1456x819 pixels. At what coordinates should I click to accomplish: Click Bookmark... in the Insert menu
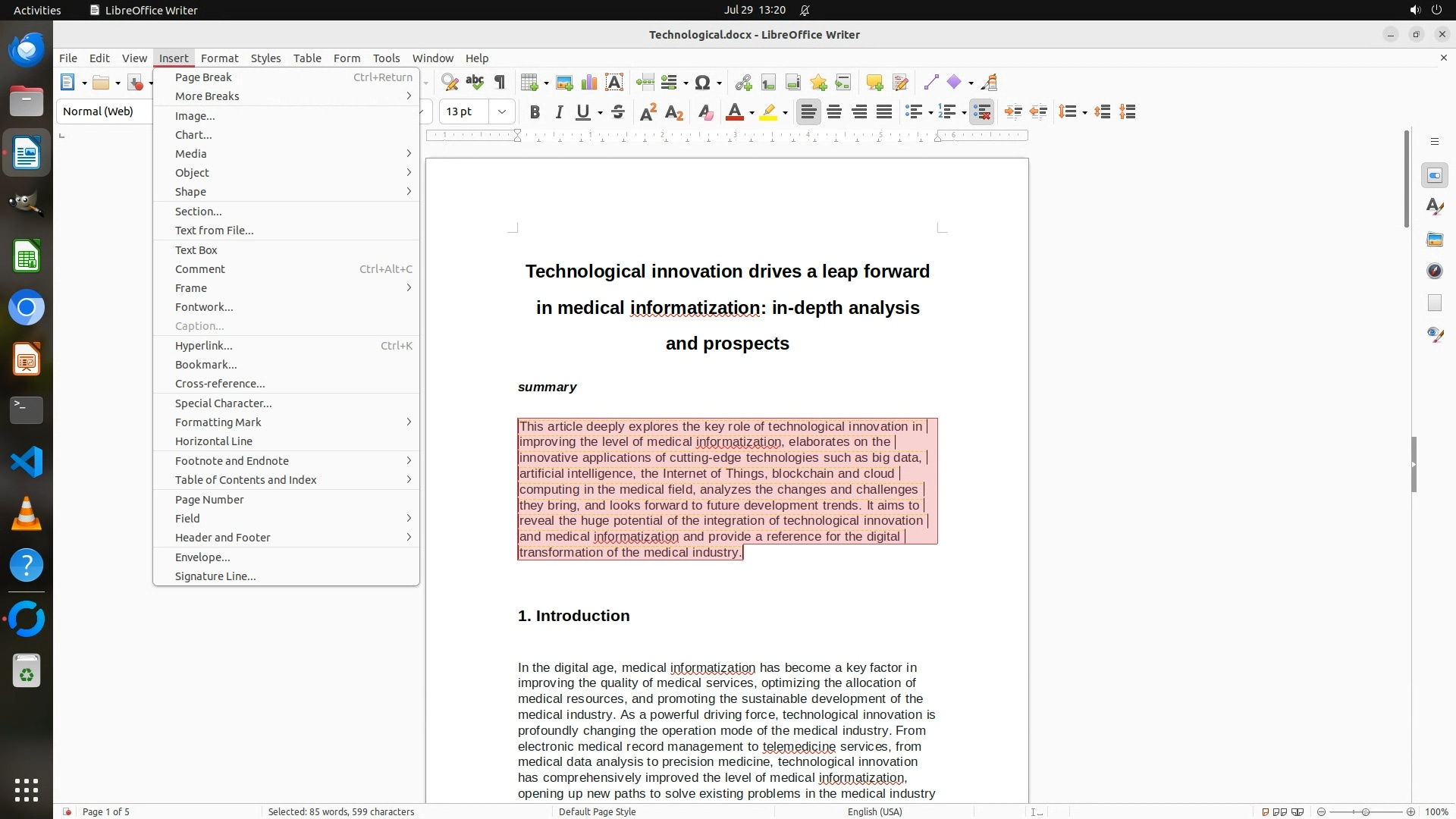tap(206, 364)
